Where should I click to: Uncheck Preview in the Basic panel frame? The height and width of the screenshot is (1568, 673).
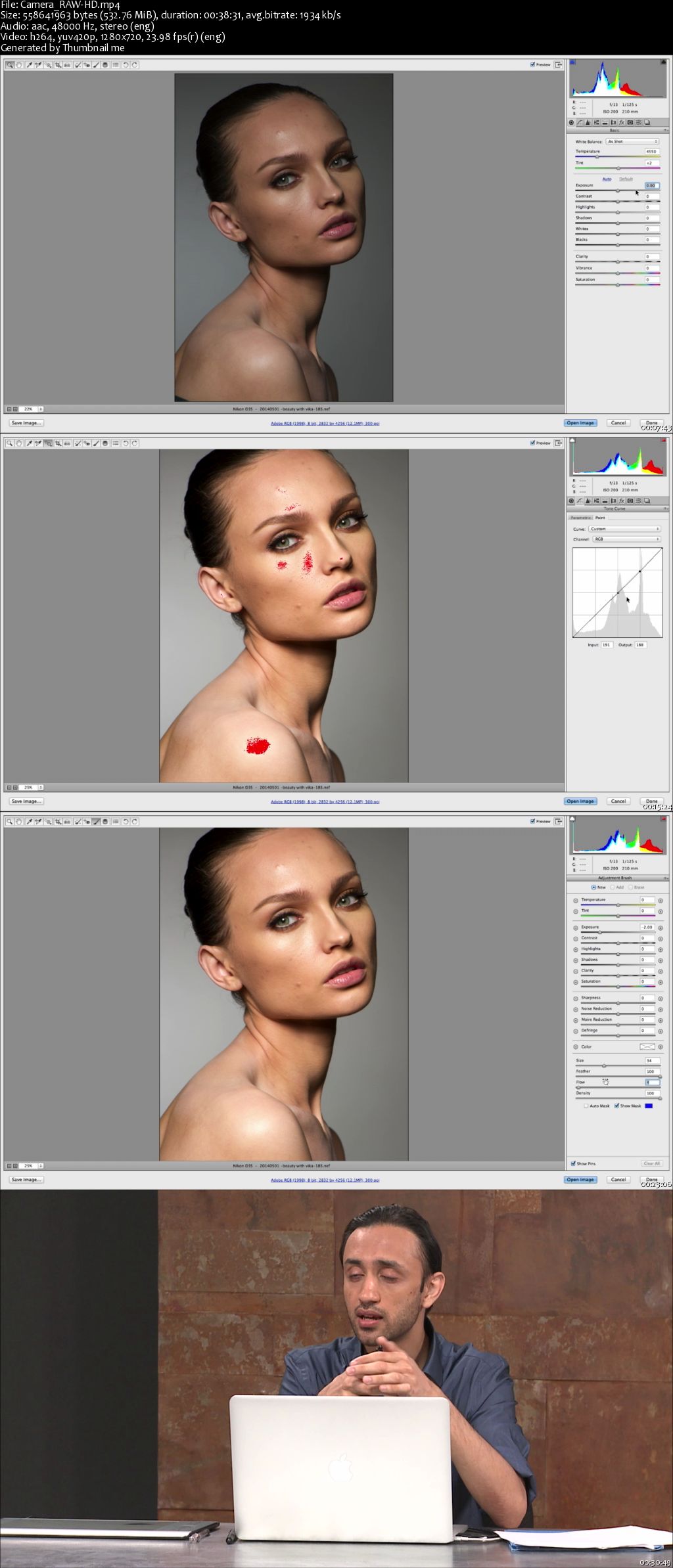[x=533, y=64]
